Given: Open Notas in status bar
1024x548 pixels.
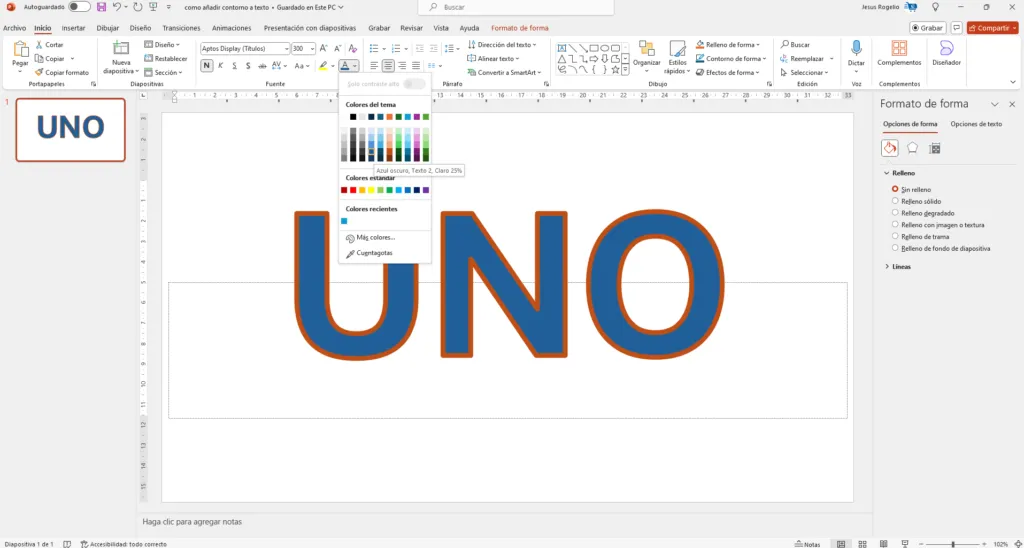Looking at the screenshot, I should [x=808, y=544].
